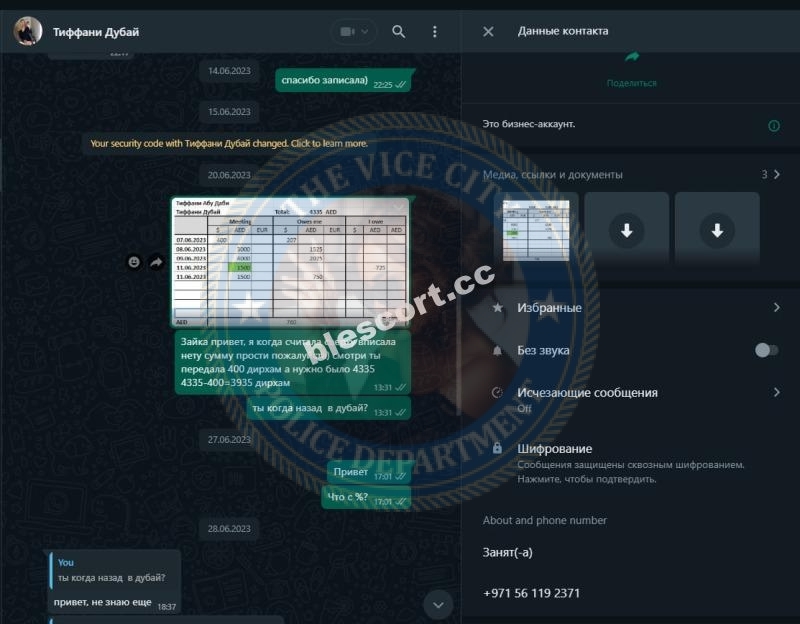Click the security code changed notice

(x=229, y=143)
